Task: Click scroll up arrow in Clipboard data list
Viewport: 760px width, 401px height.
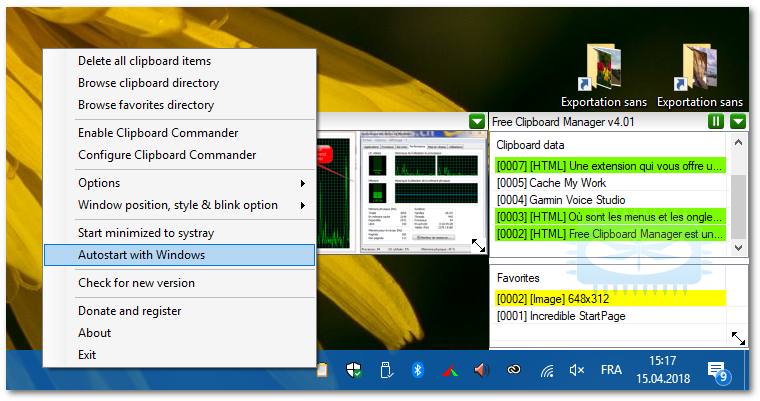Action: [738, 142]
